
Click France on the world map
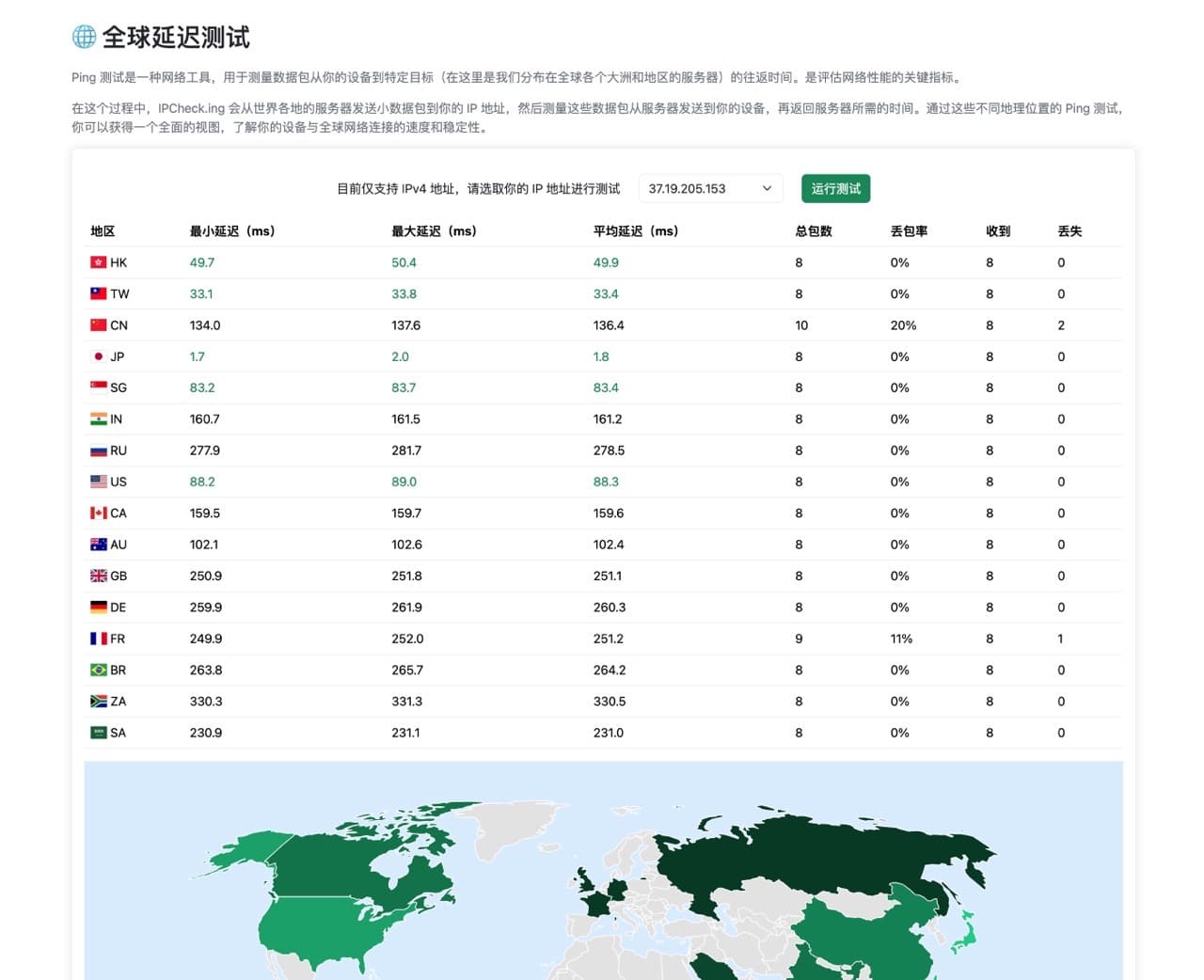[x=596, y=904]
